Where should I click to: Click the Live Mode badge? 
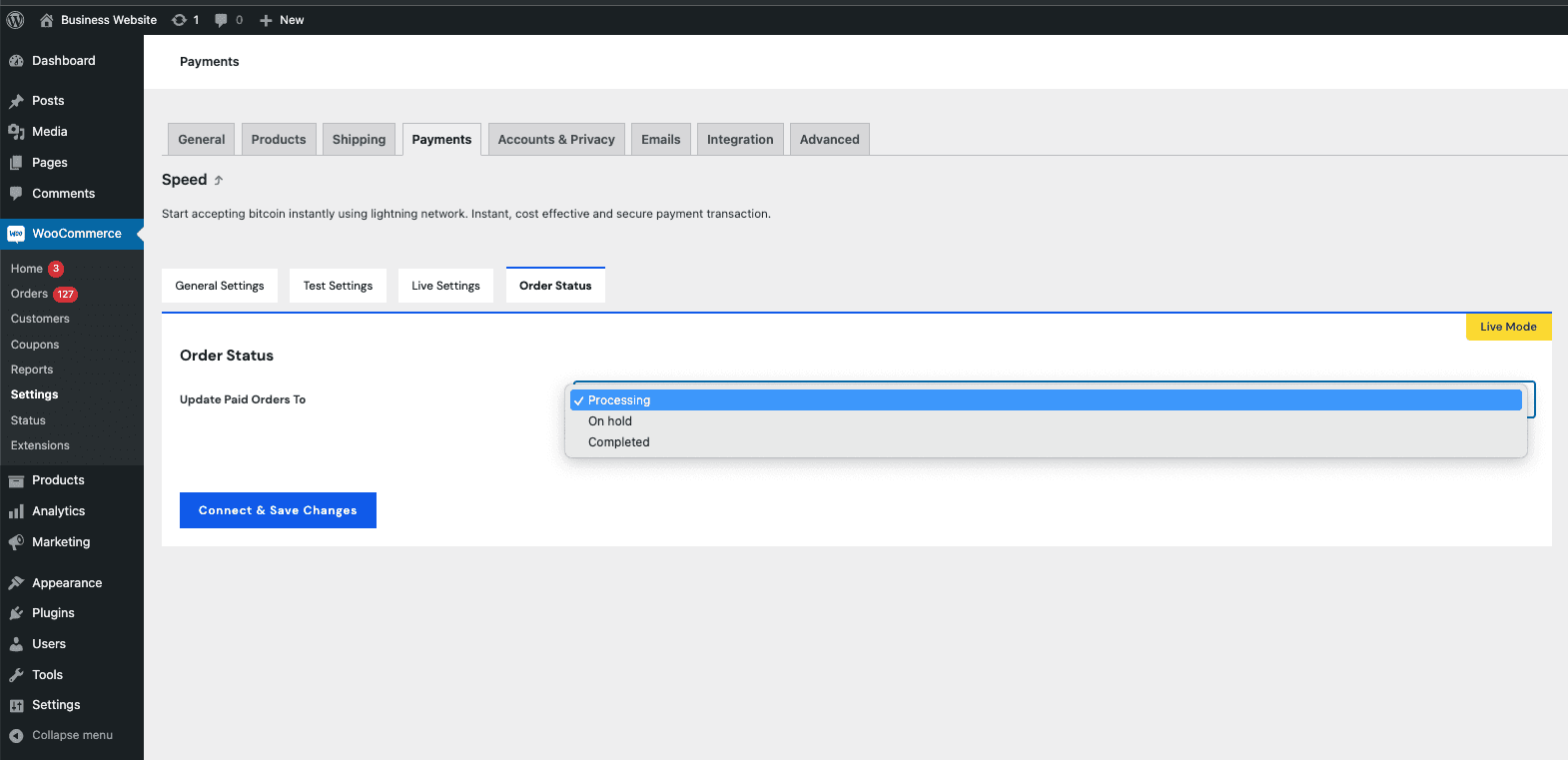click(x=1508, y=327)
